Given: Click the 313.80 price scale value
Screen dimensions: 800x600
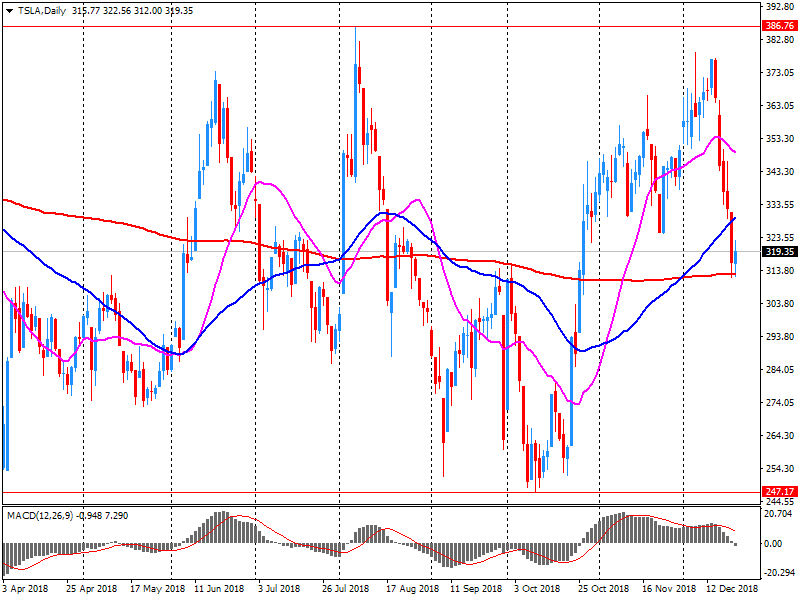Looking at the screenshot, I should [780, 270].
